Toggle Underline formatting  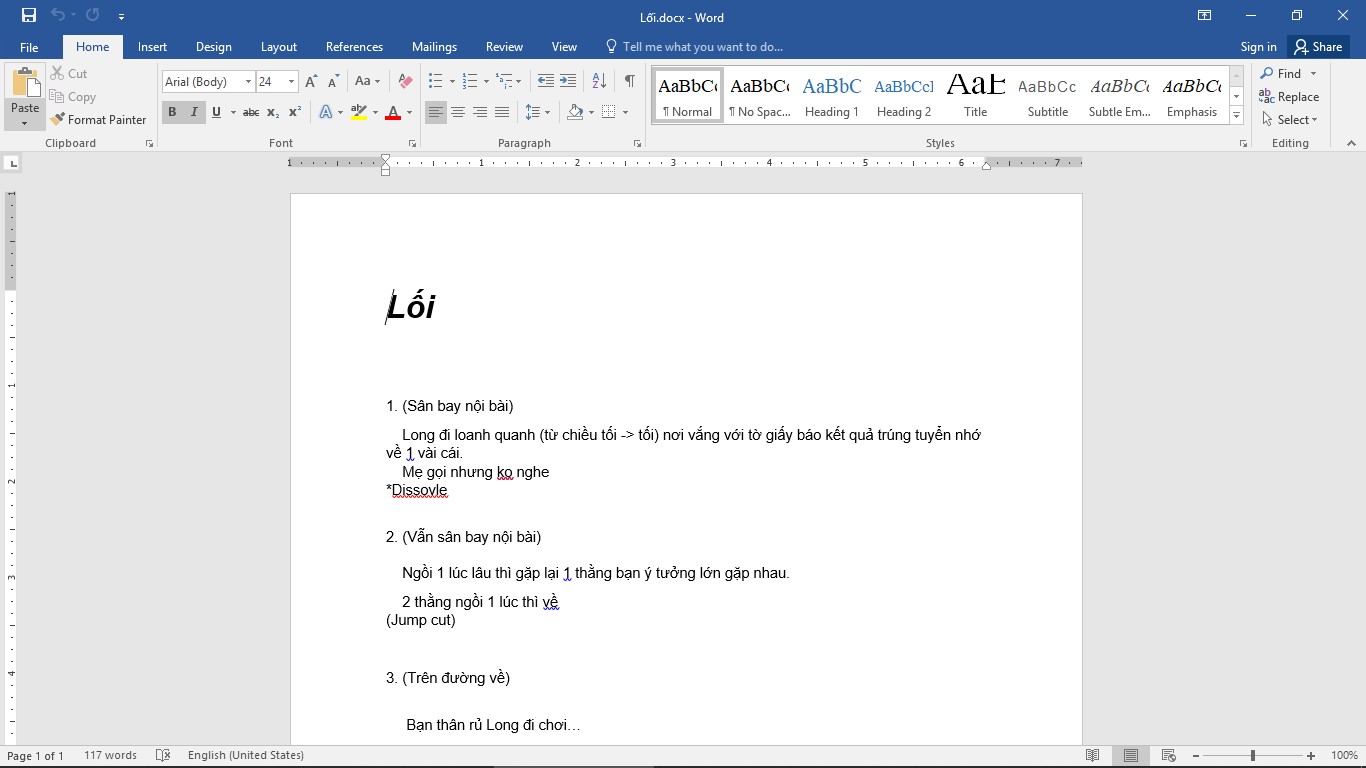[216, 112]
